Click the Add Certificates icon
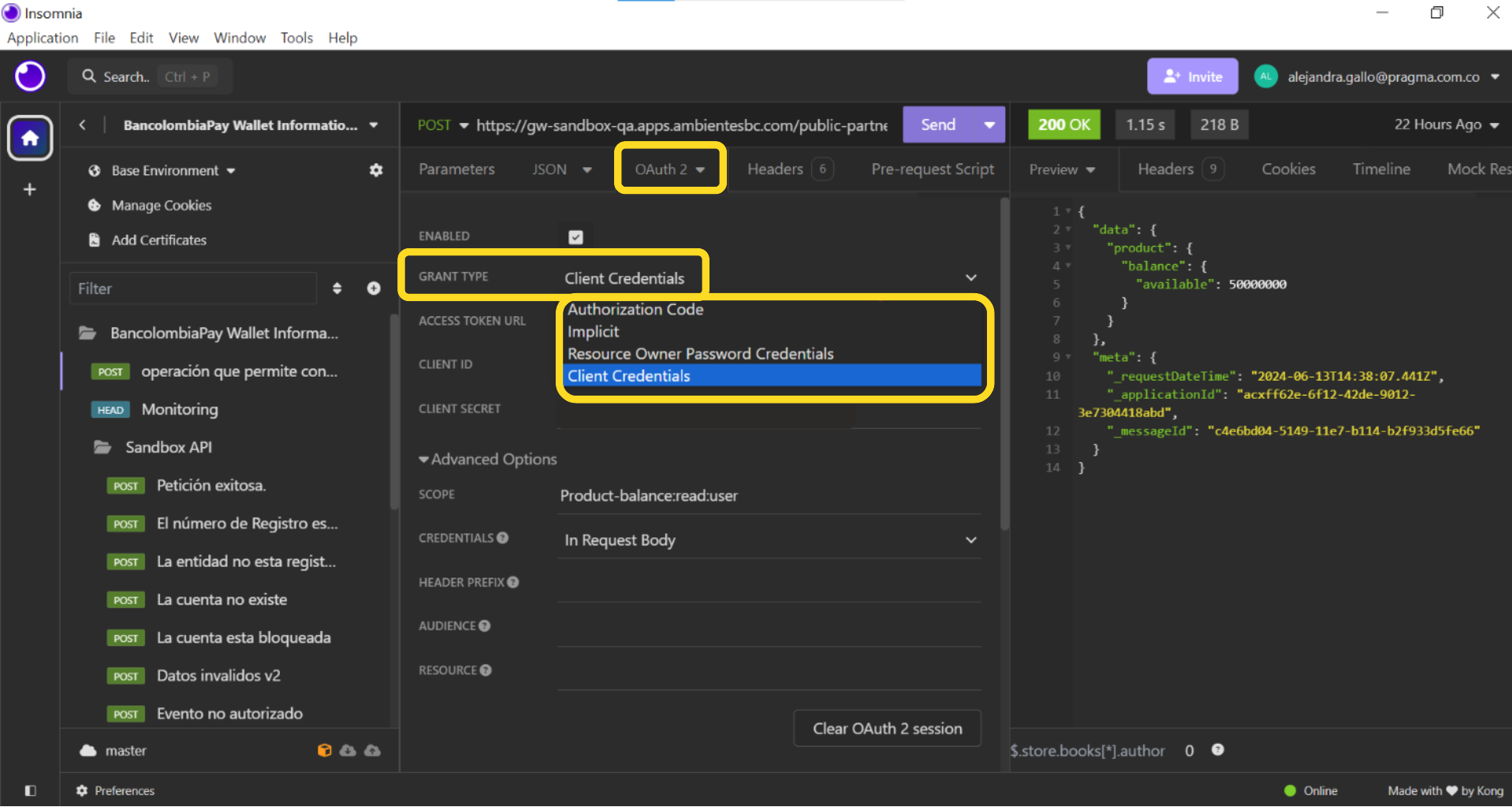The width and height of the screenshot is (1512, 807). tap(95, 240)
